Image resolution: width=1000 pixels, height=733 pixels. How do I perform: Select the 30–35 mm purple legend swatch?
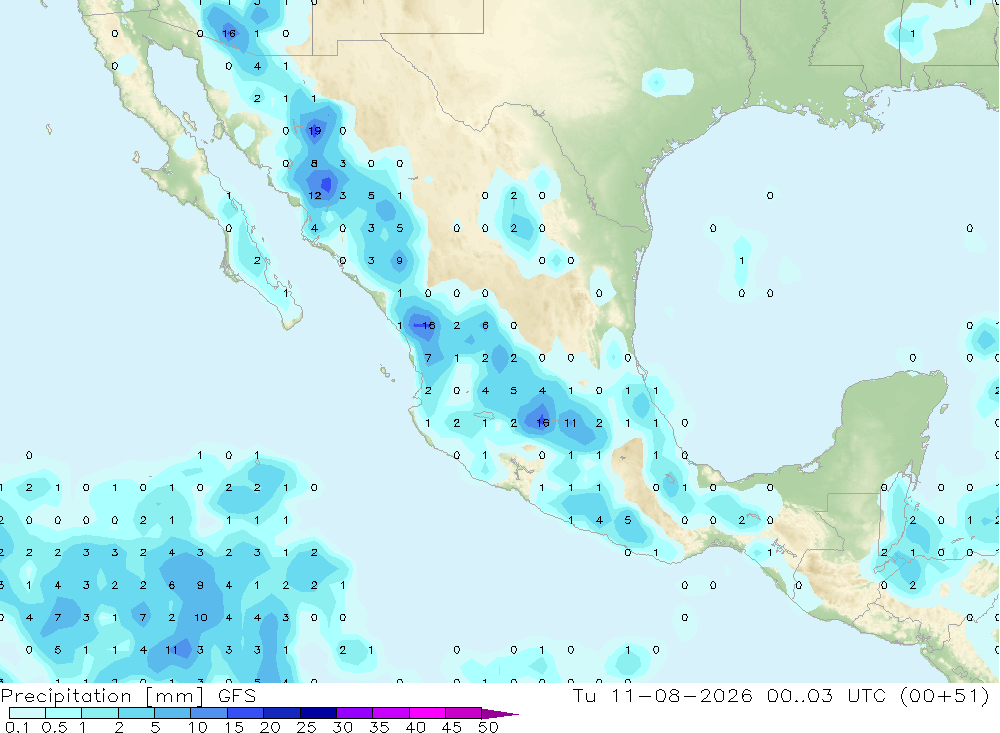355,713
